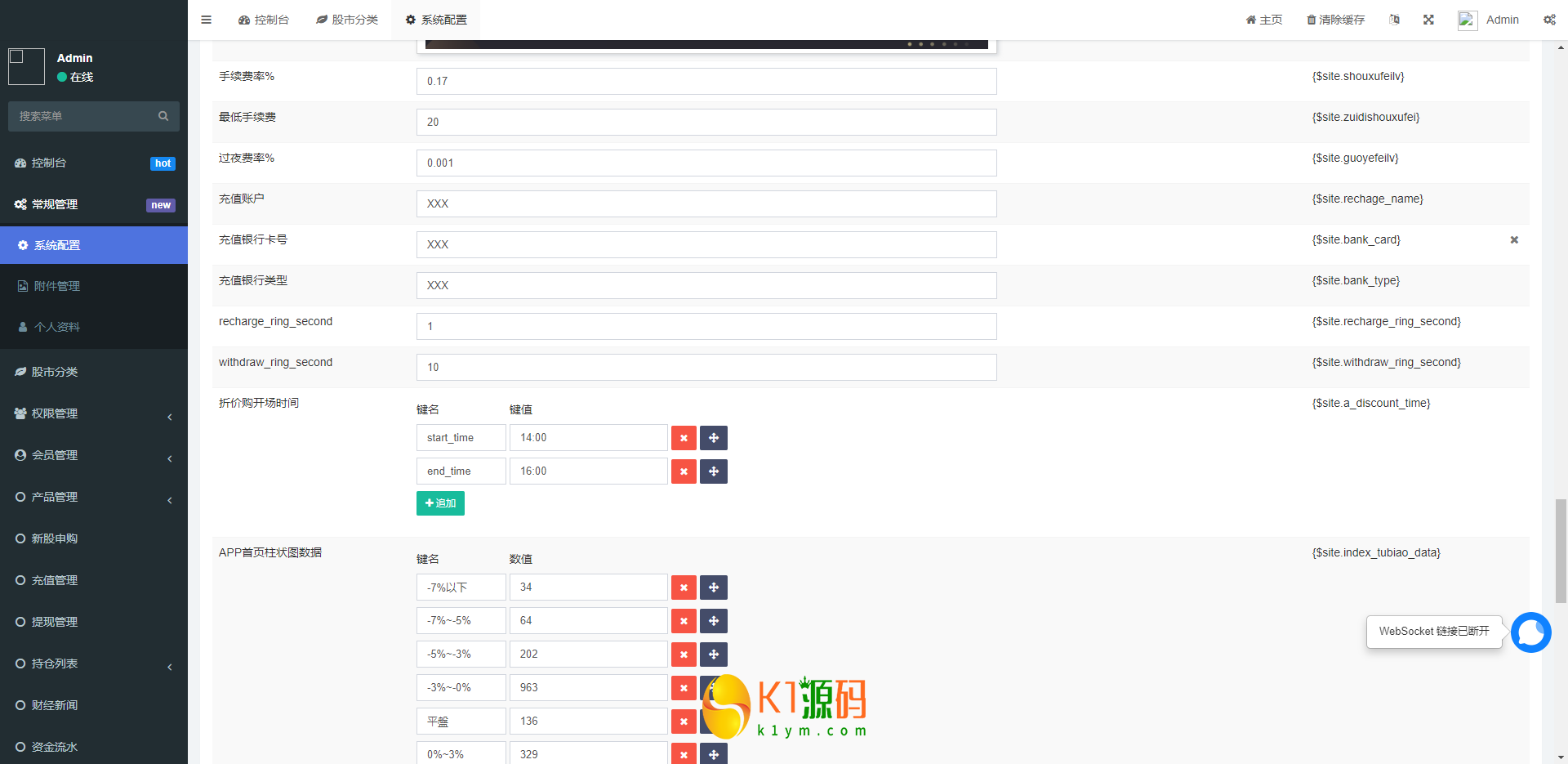Open 控制台 in the sidebar menu
Viewport: 1568px width, 764px height.
pyautogui.click(x=94, y=163)
